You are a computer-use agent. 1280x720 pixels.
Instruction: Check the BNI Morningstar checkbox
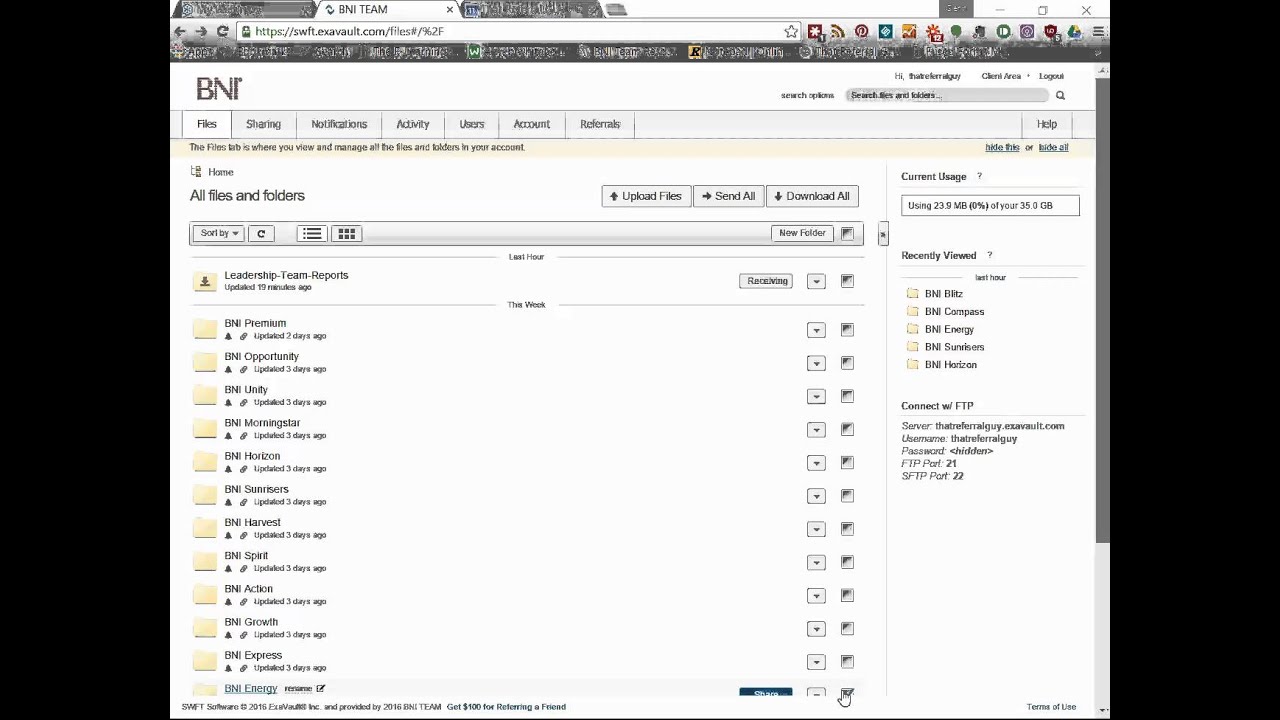click(x=847, y=429)
